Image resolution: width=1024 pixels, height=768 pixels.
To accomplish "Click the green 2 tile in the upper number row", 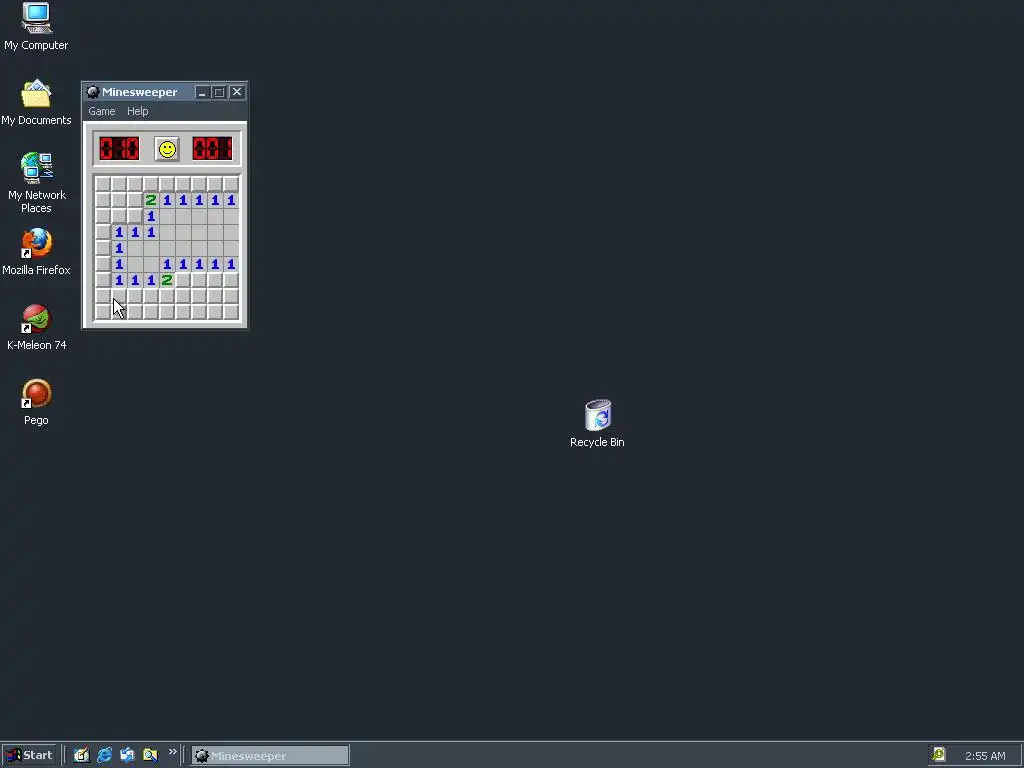I will (x=151, y=200).
